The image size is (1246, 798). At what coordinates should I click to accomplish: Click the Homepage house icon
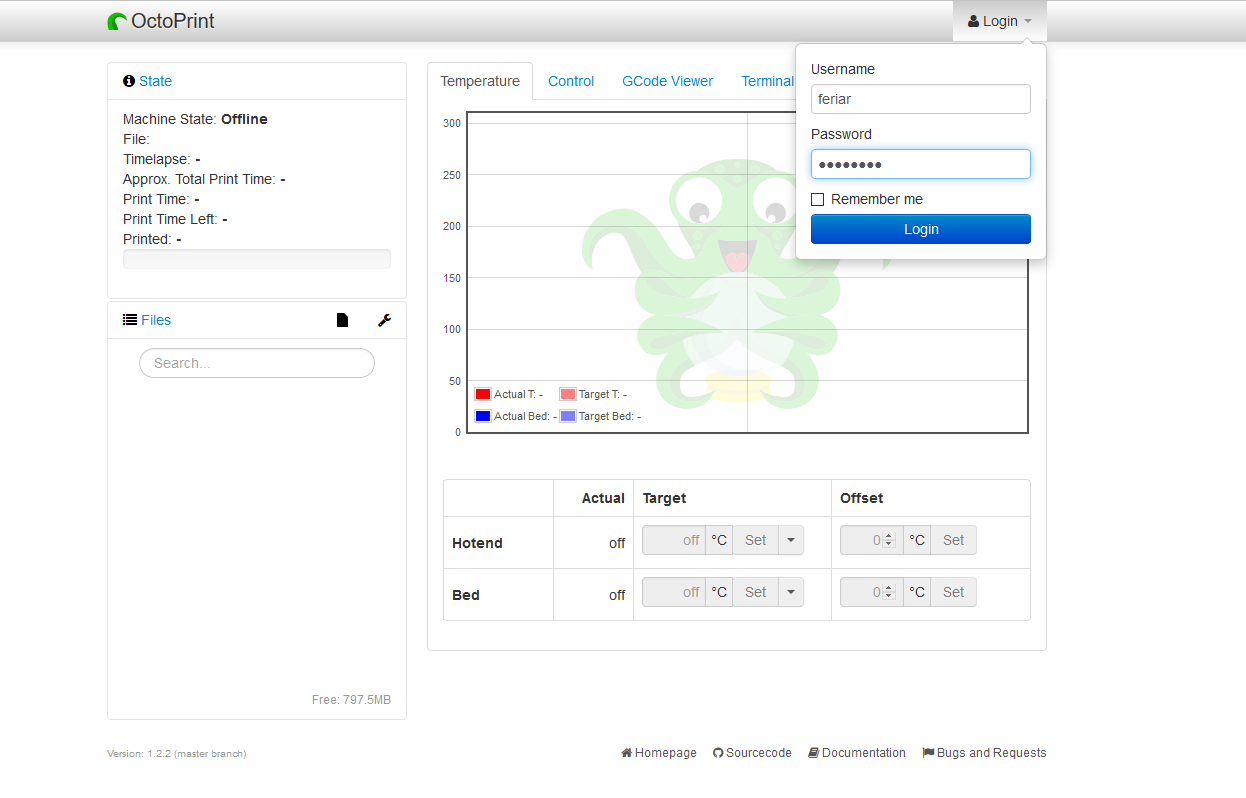point(627,753)
